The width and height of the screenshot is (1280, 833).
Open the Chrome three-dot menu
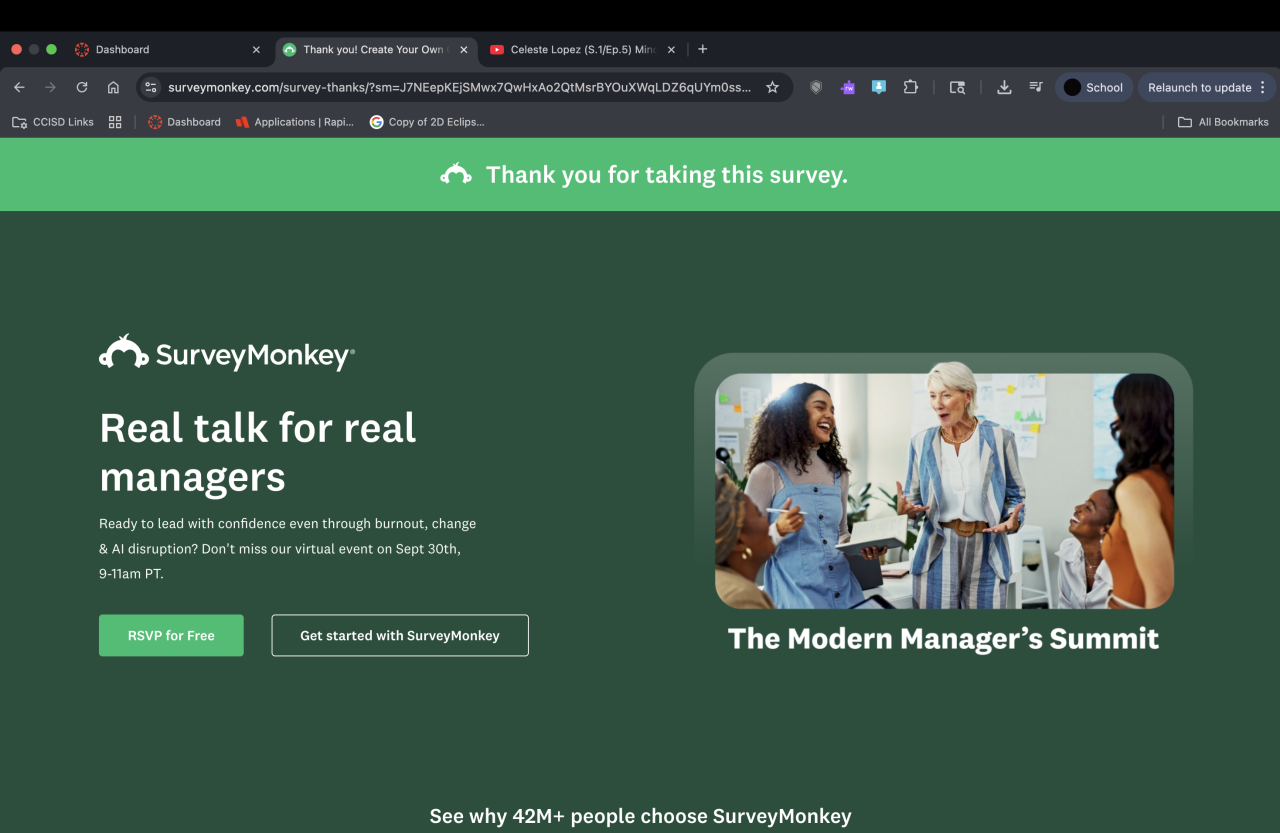click(1262, 87)
